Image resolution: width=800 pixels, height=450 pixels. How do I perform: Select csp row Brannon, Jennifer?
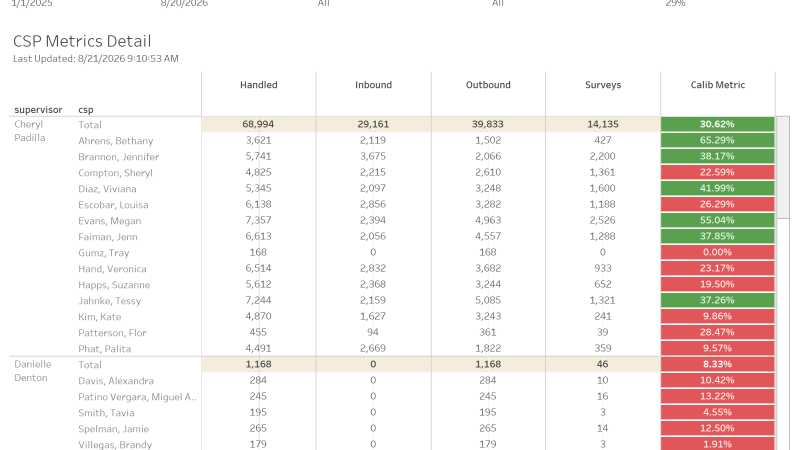click(118, 157)
